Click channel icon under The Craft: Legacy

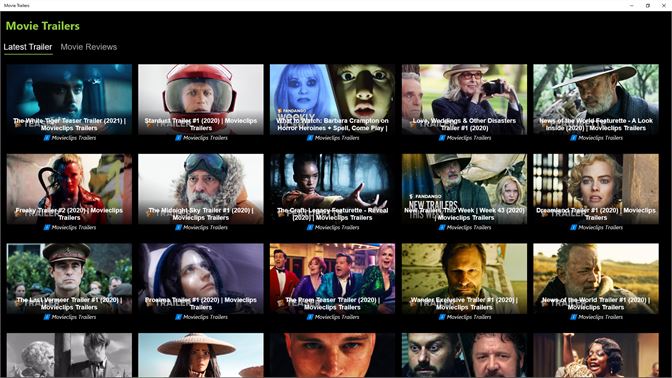pos(310,228)
